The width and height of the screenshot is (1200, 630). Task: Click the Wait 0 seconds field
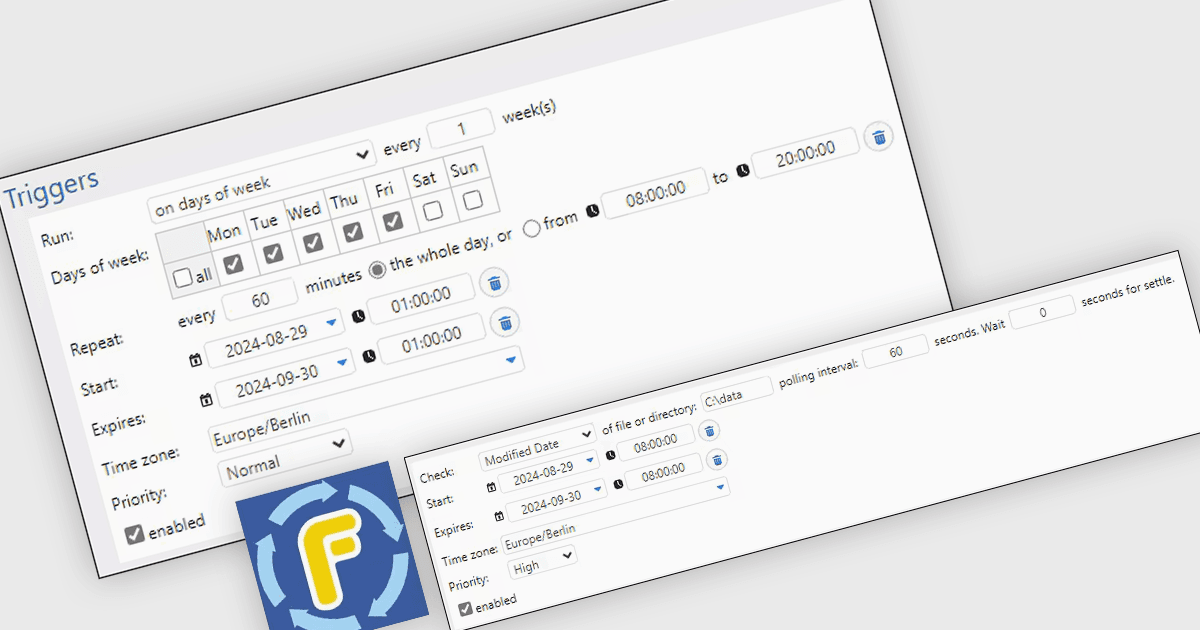1042,312
